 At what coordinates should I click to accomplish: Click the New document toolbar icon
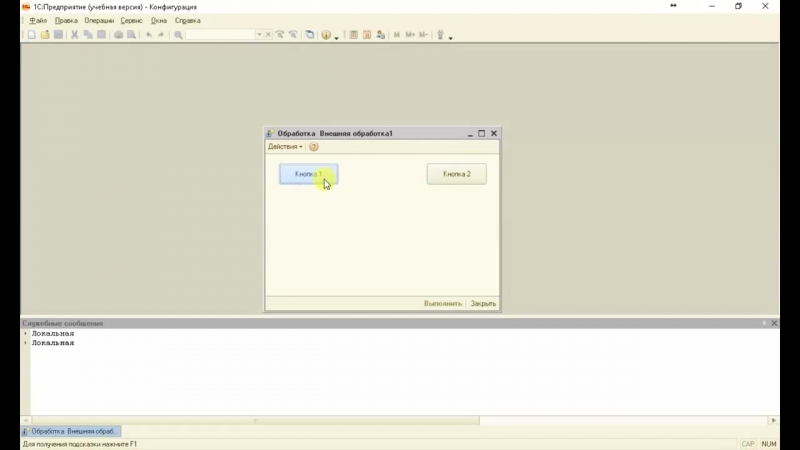pyautogui.click(x=32, y=35)
